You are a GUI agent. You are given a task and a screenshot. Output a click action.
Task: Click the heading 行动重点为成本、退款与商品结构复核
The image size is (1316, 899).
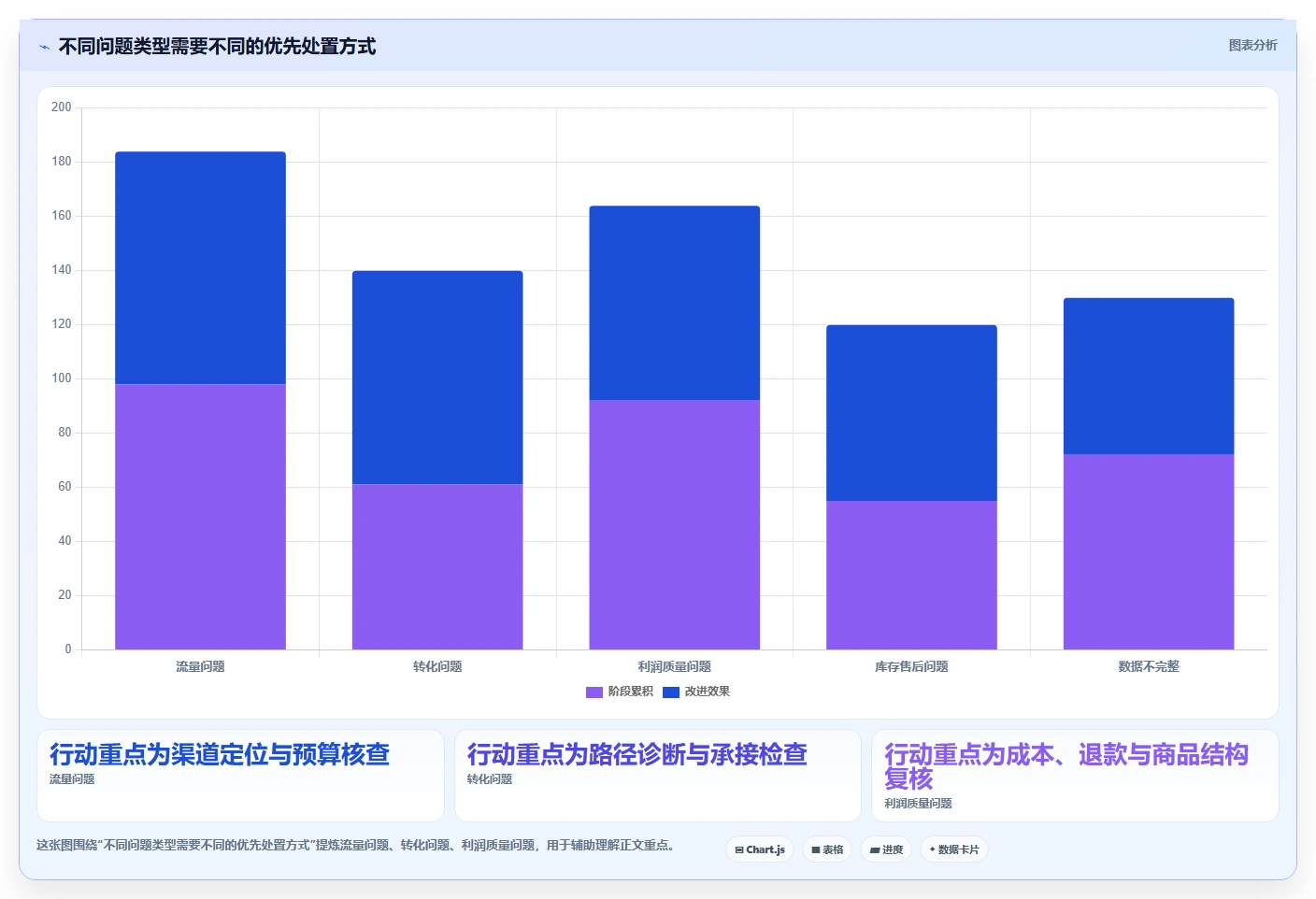click(1066, 766)
